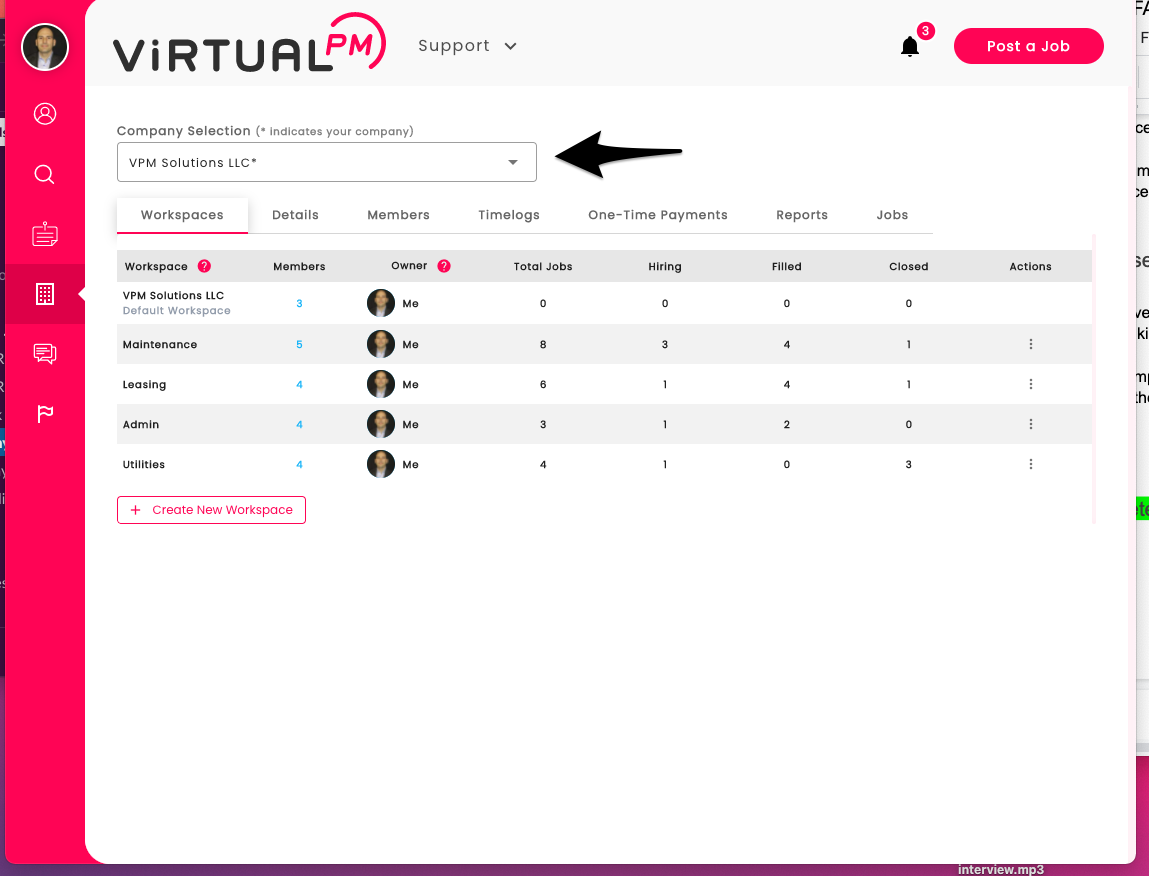Click the Post a Job button

tap(1029, 46)
